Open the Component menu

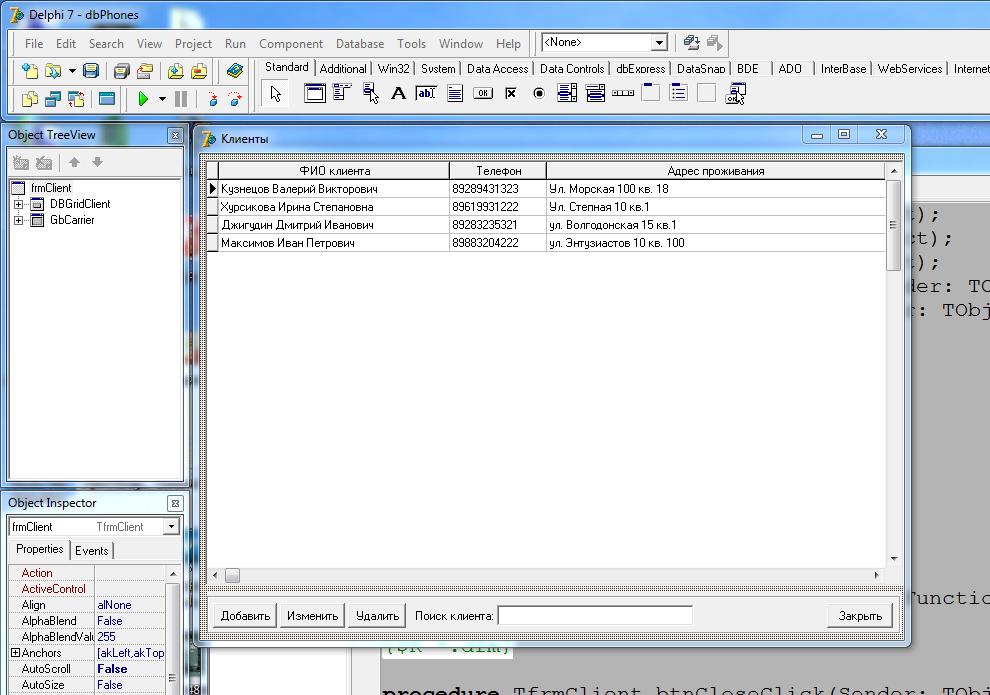pyautogui.click(x=290, y=44)
